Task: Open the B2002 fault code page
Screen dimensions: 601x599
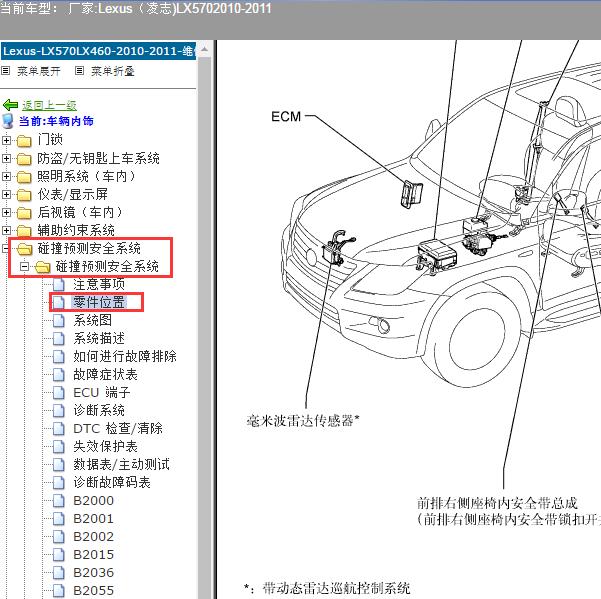Action: 94,537
